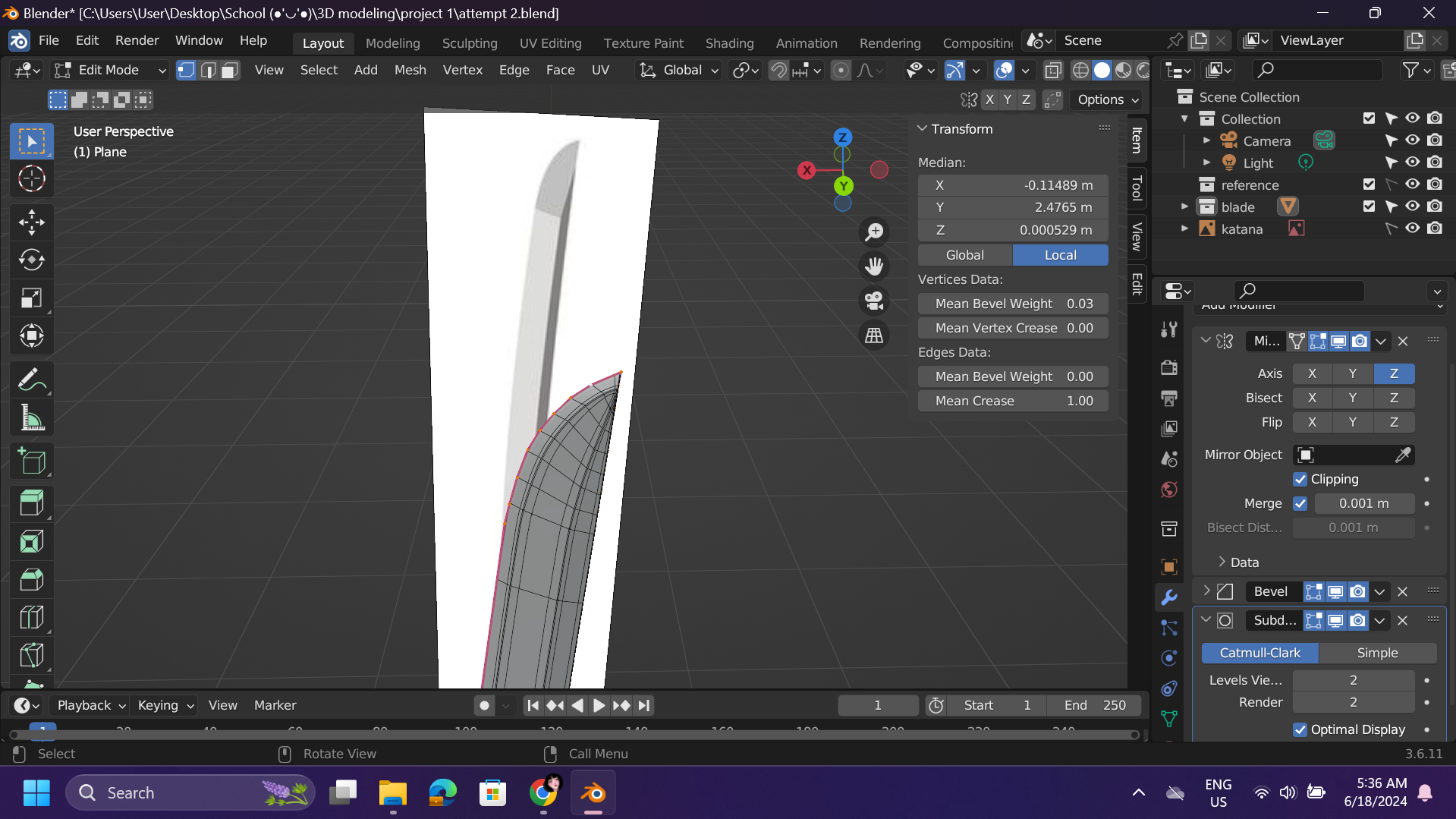The image size is (1456, 819).
Task: Open the Object properties orange square tab
Action: 1169,567
